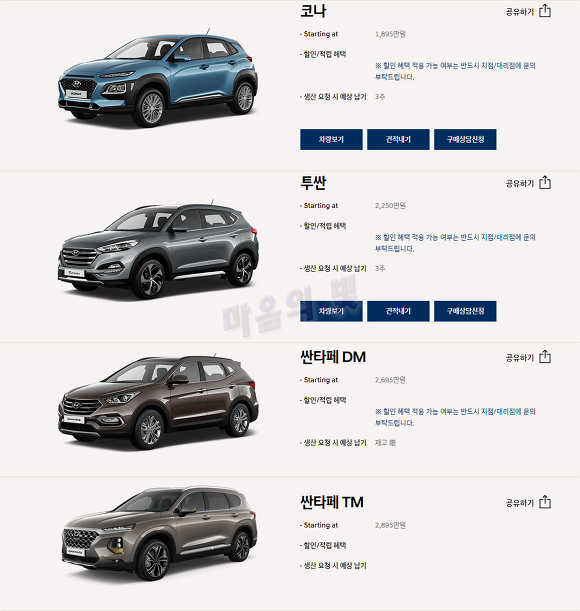
Task: Click 견적내기 button under 코나
Action: click(398, 140)
